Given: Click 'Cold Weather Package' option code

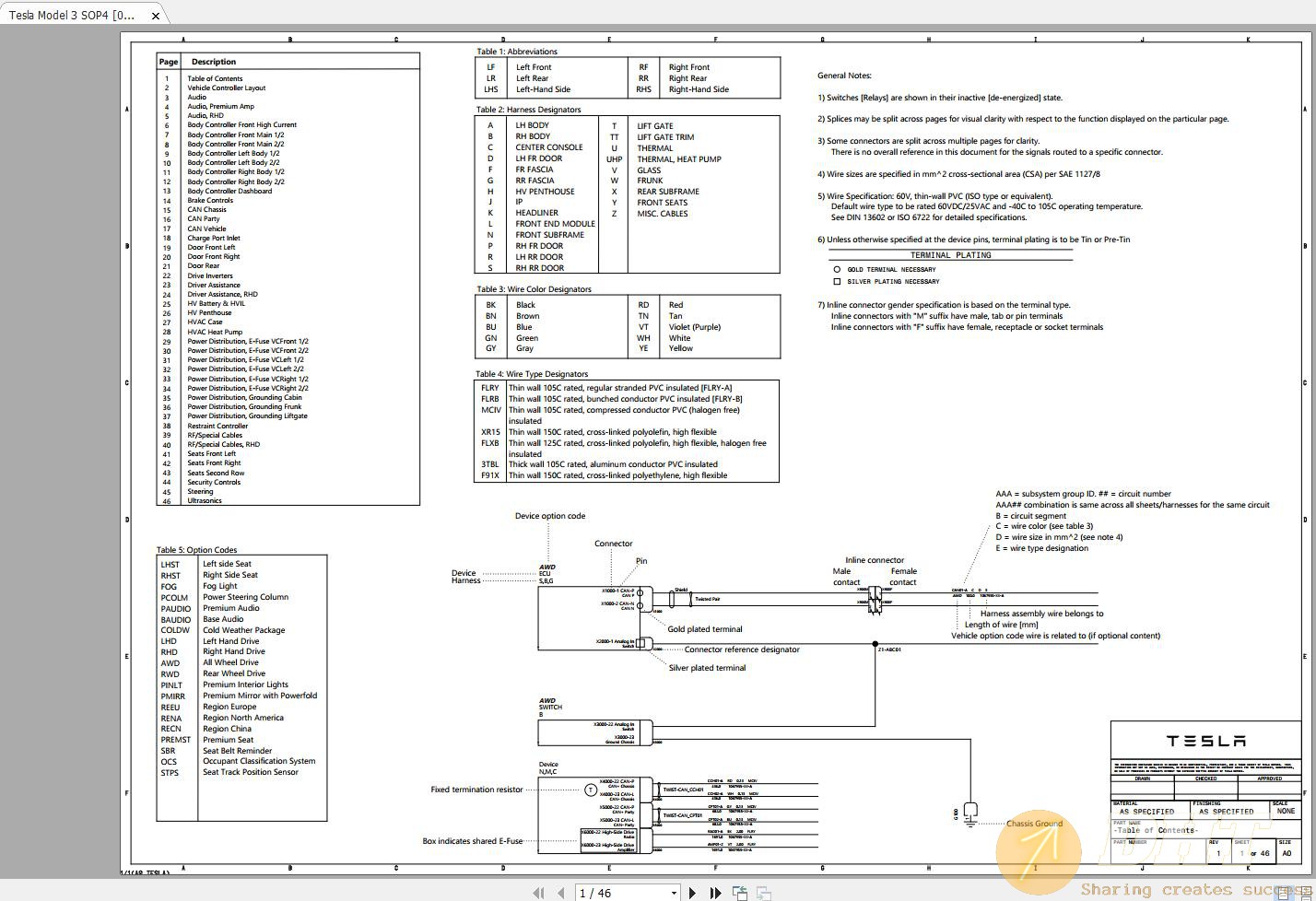Looking at the screenshot, I should click(x=243, y=630).
